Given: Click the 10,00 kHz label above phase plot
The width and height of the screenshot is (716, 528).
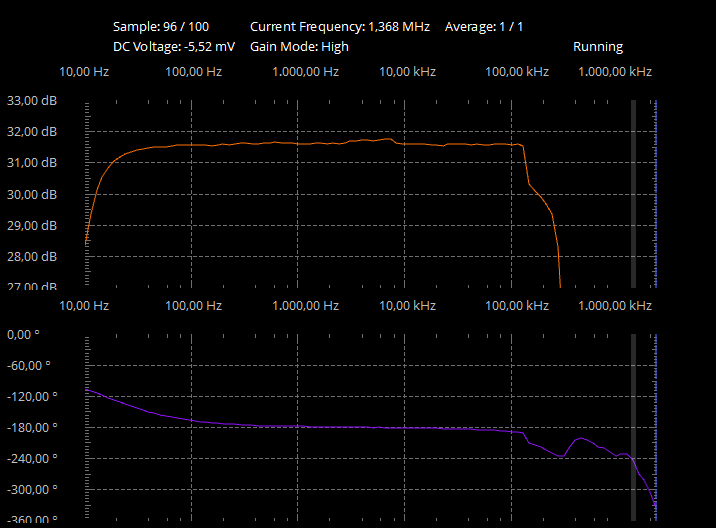Looking at the screenshot, I should tap(407, 306).
